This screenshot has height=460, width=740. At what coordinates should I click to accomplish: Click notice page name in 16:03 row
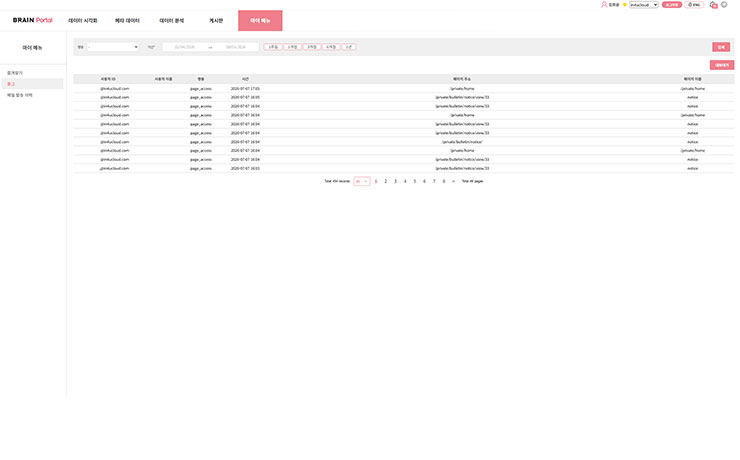coord(692,168)
